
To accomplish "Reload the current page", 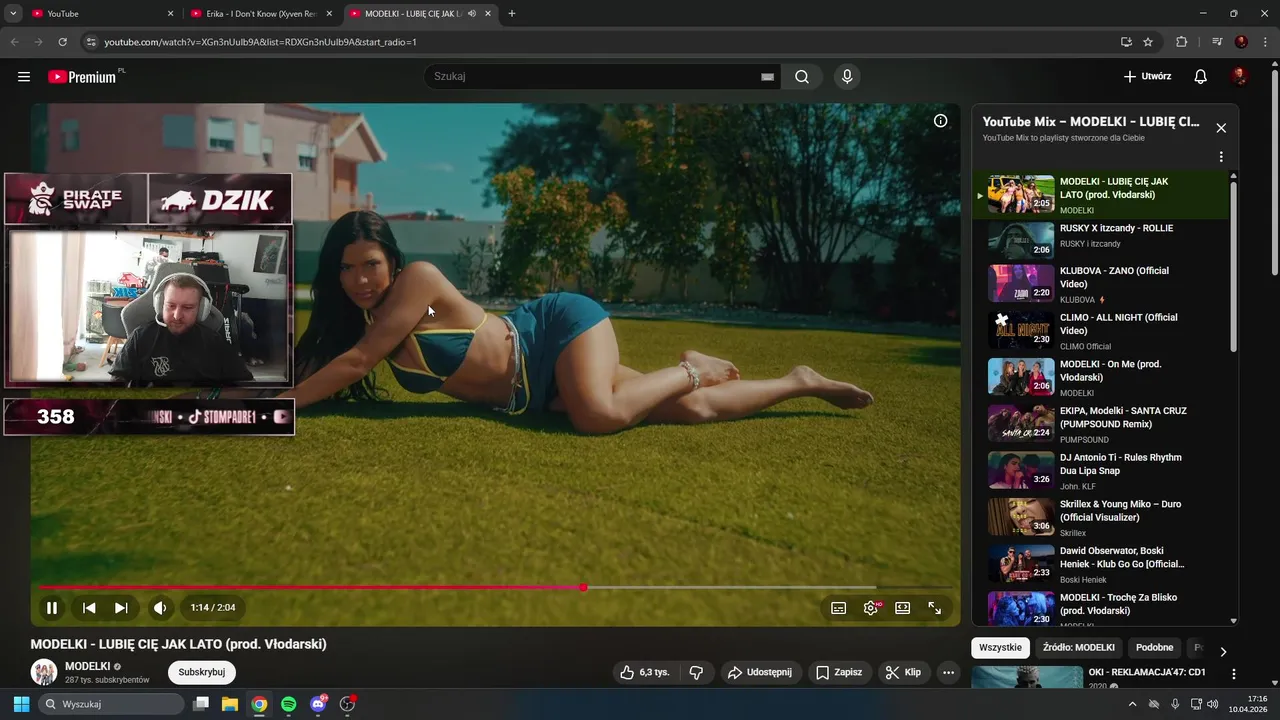I will [x=62, y=42].
